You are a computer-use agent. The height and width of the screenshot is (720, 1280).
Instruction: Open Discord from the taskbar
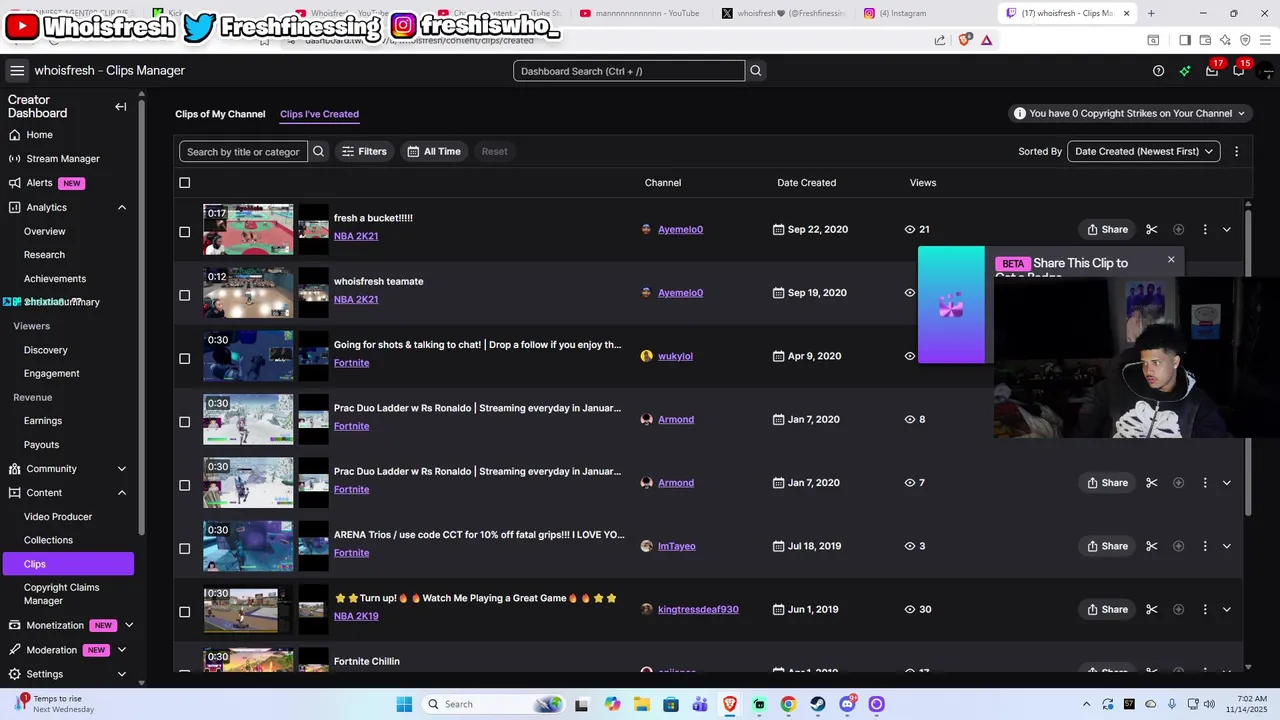(x=847, y=704)
